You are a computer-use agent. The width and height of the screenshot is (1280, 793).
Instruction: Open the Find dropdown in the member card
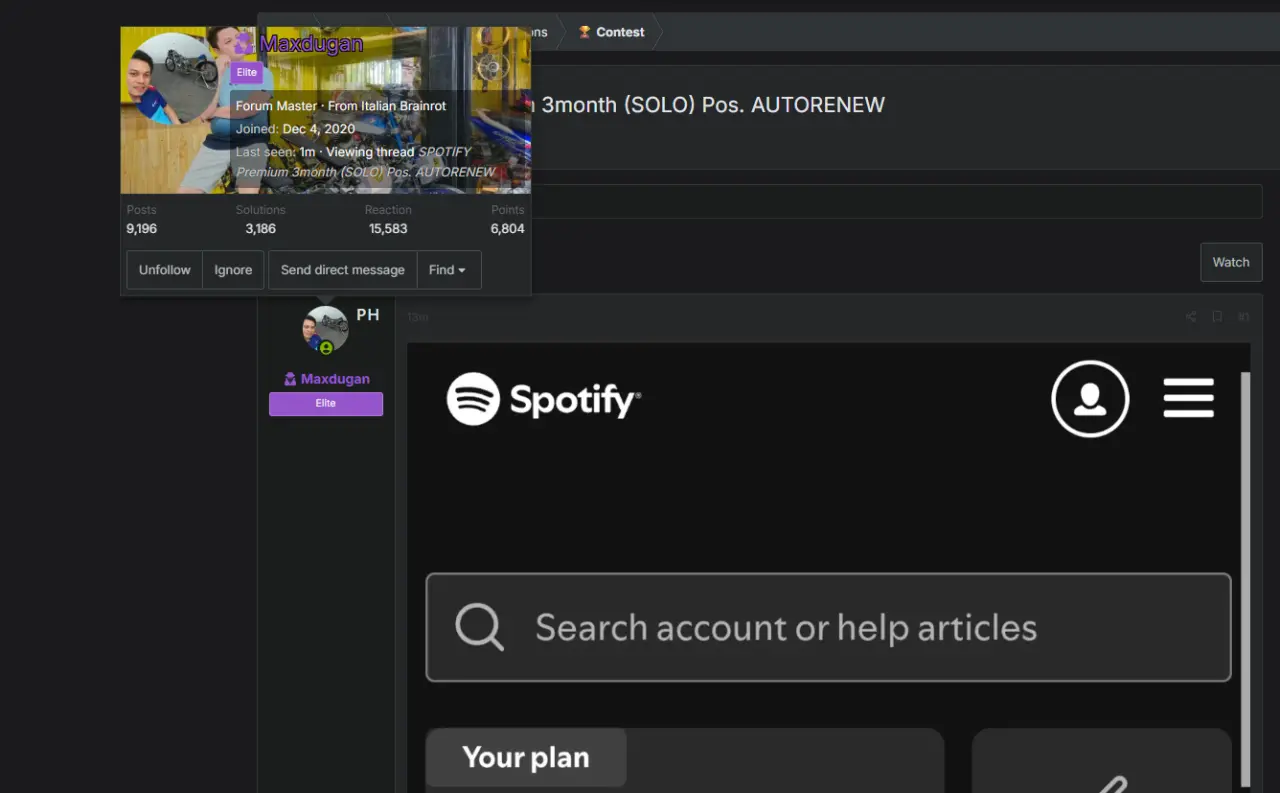click(448, 270)
